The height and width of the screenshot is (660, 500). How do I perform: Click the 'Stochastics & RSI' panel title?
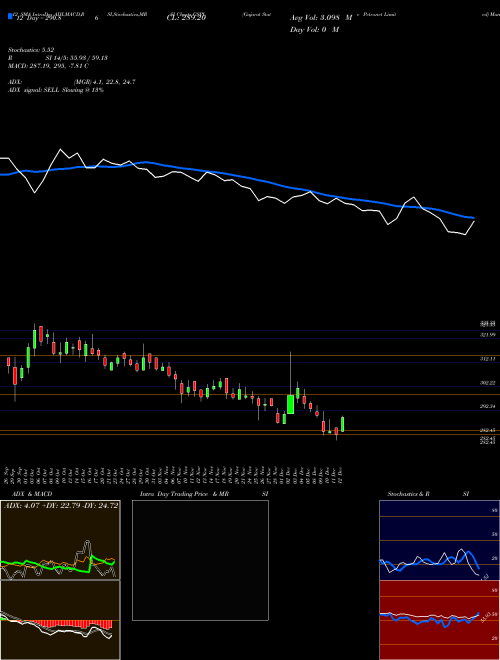pyautogui.click(x=428, y=494)
